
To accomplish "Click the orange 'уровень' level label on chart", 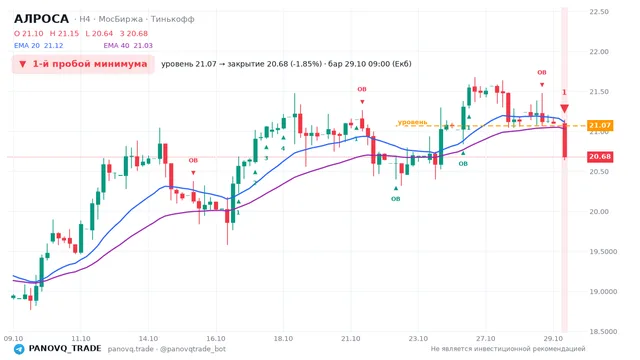I will pyautogui.click(x=413, y=122).
